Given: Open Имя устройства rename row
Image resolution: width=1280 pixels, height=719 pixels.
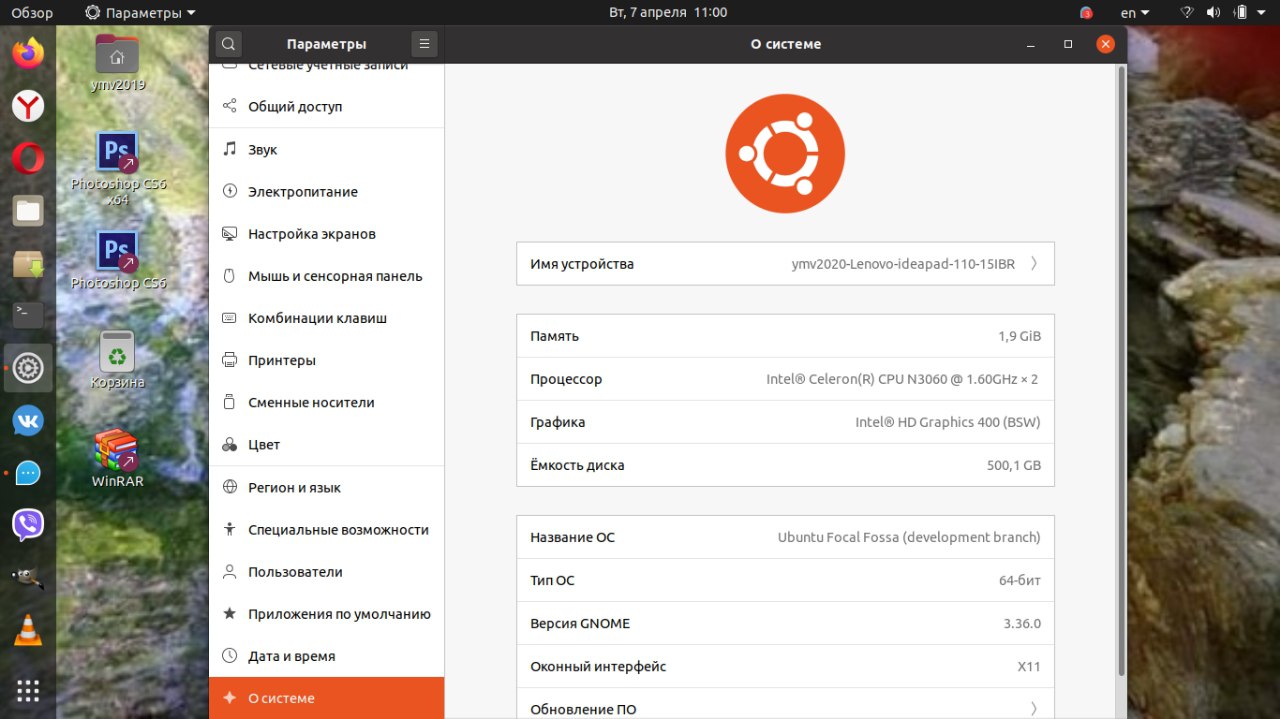Looking at the screenshot, I should pos(785,264).
